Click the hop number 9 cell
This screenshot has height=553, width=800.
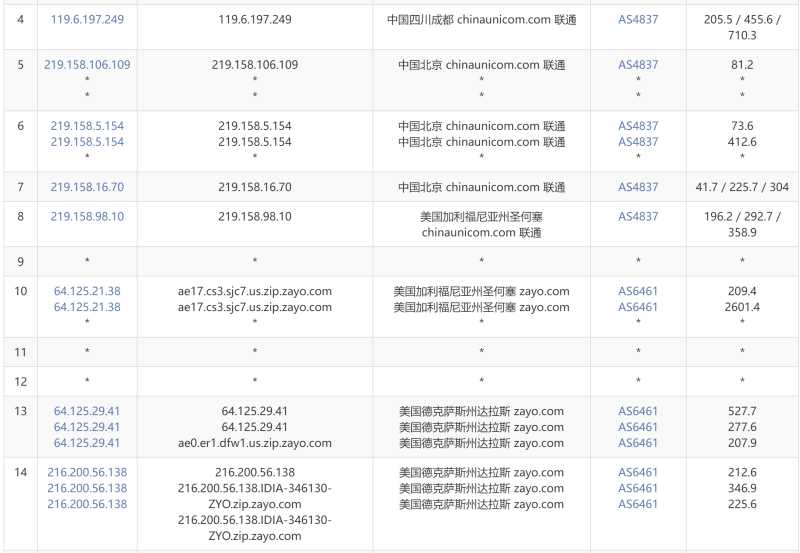click(x=20, y=262)
